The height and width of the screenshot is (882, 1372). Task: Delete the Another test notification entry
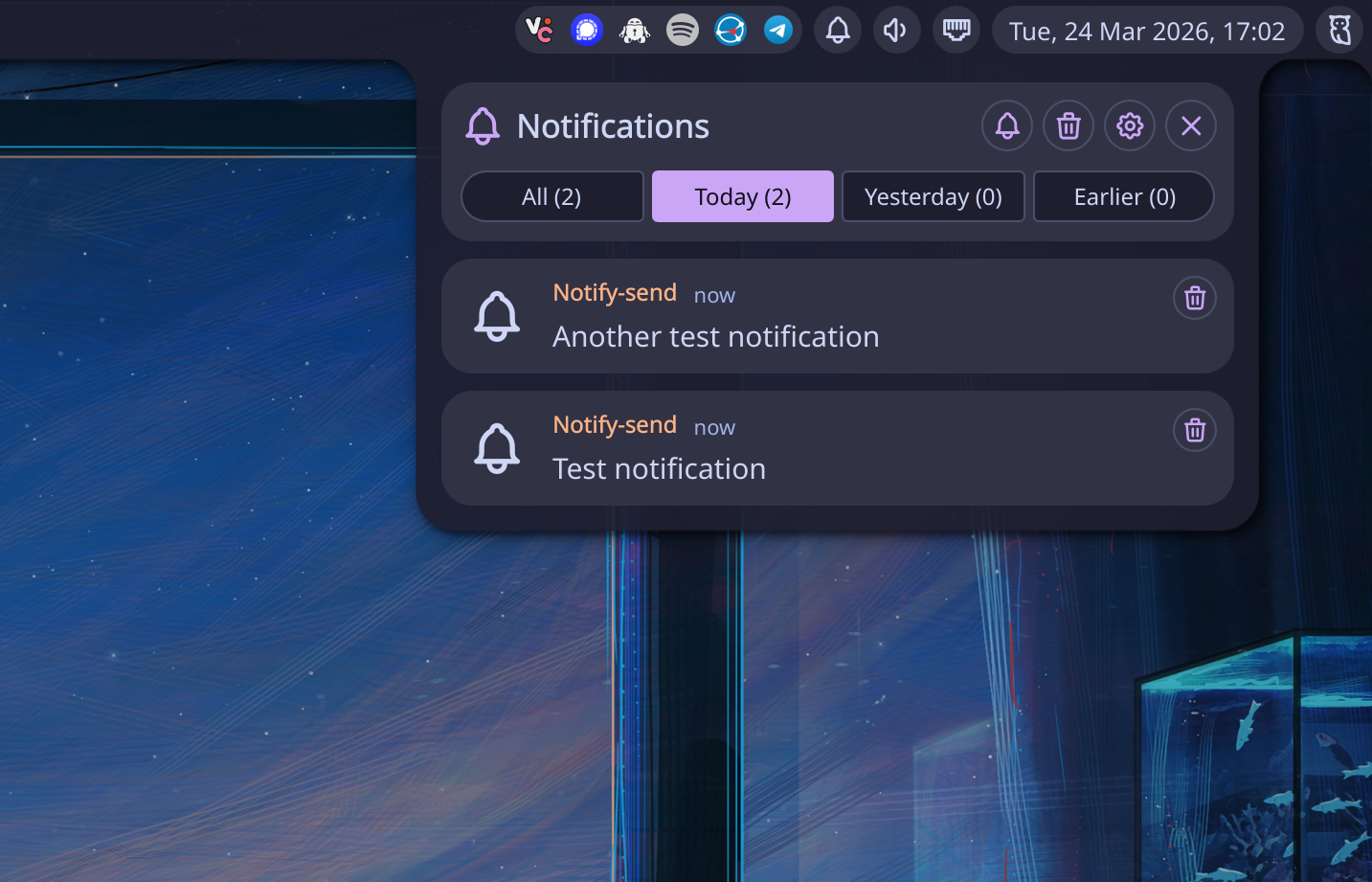[x=1194, y=297]
